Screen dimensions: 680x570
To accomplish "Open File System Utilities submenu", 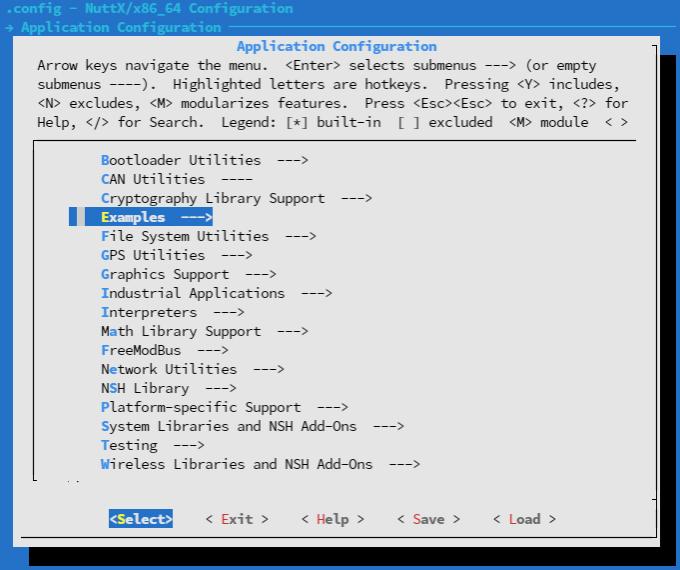I will [x=208, y=236].
